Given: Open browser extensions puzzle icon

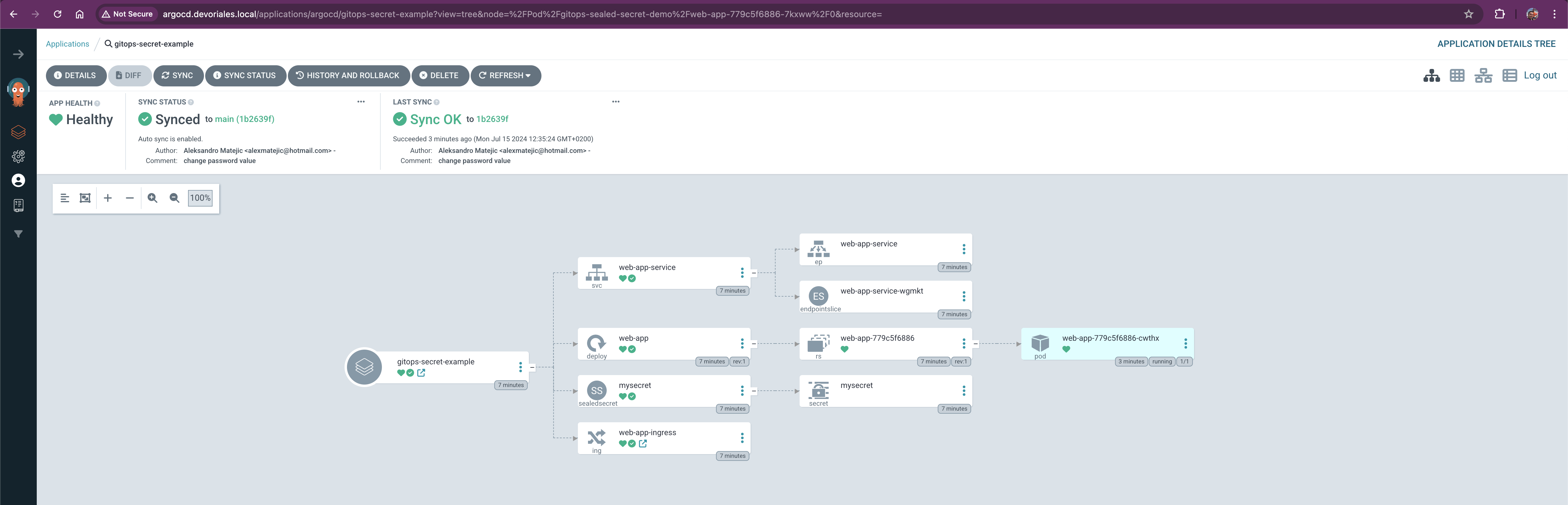Looking at the screenshot, I should click(x=1499, y=14).
